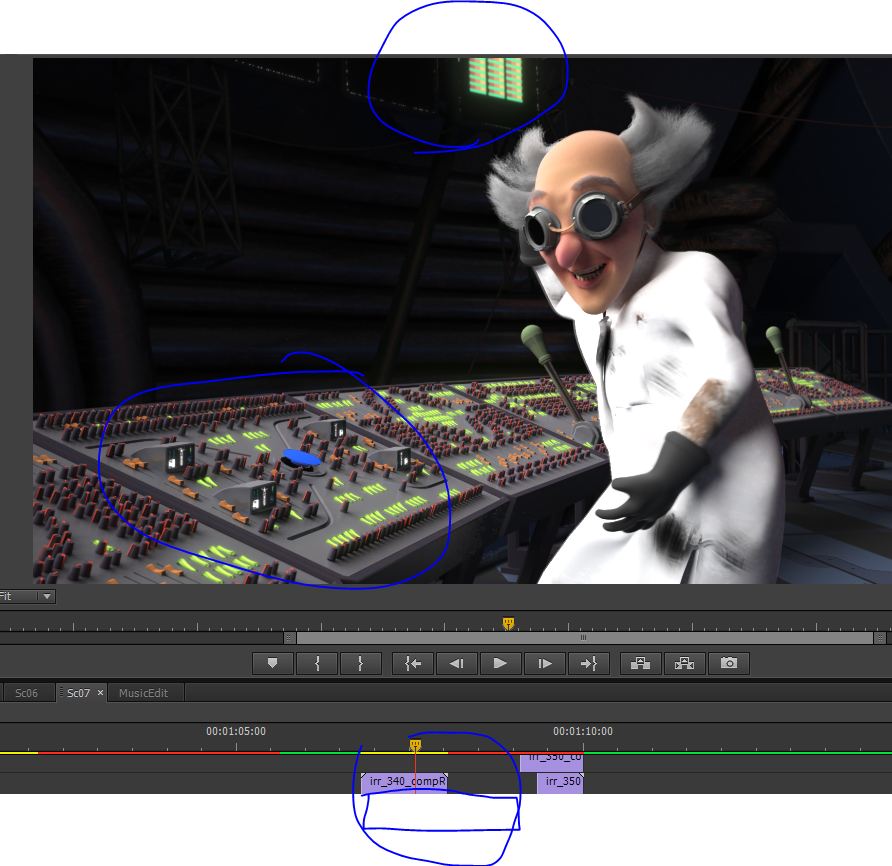This screenshot has width=892, height=866.
Task: Switch to the Sc06 sequence tab
Action: [26, 693]
